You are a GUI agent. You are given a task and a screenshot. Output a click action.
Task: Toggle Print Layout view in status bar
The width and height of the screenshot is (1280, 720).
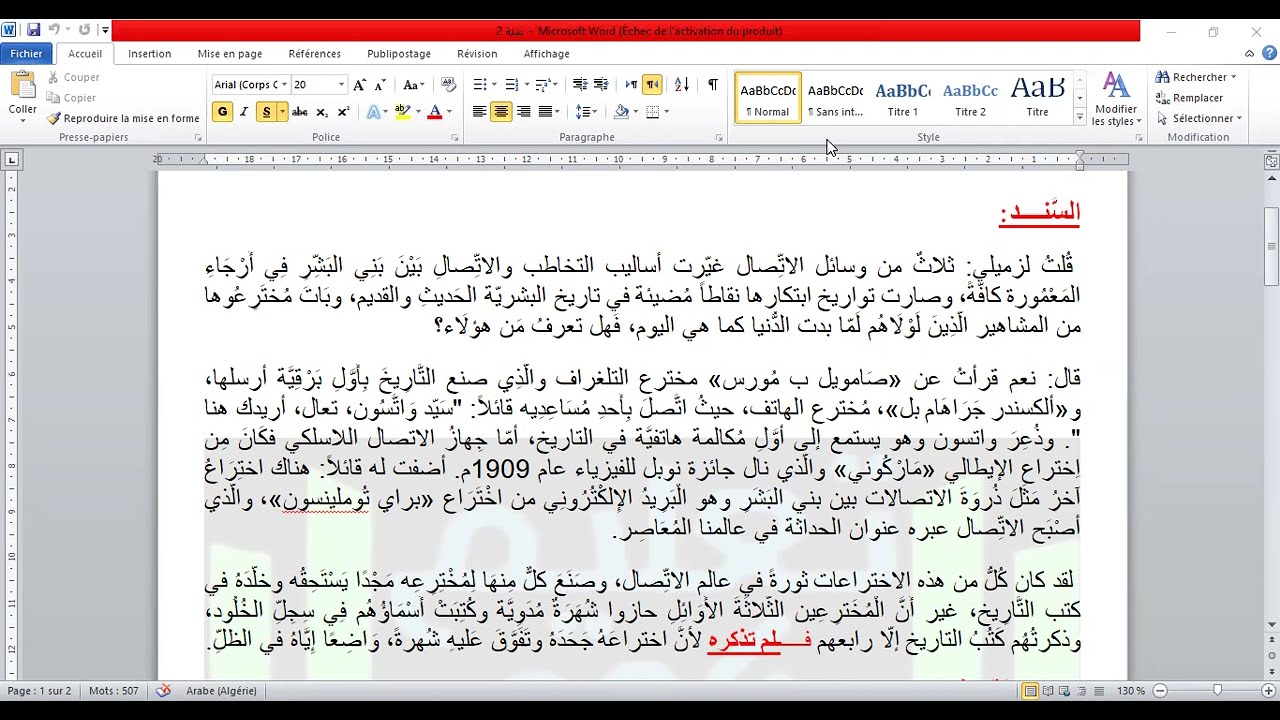click(1030, 691)
